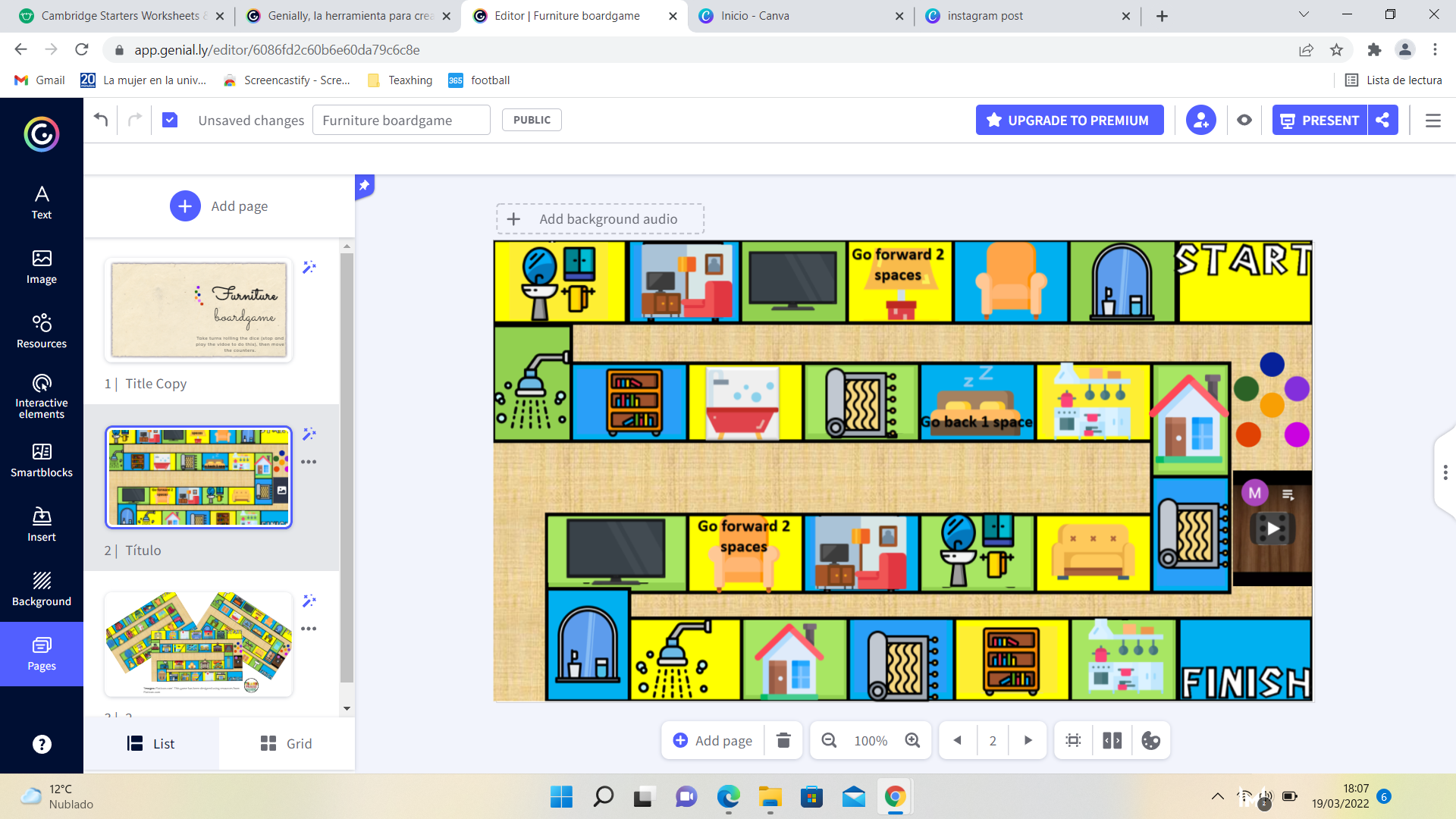
Task: Click Add background audio button
Action: coord(600,219)
